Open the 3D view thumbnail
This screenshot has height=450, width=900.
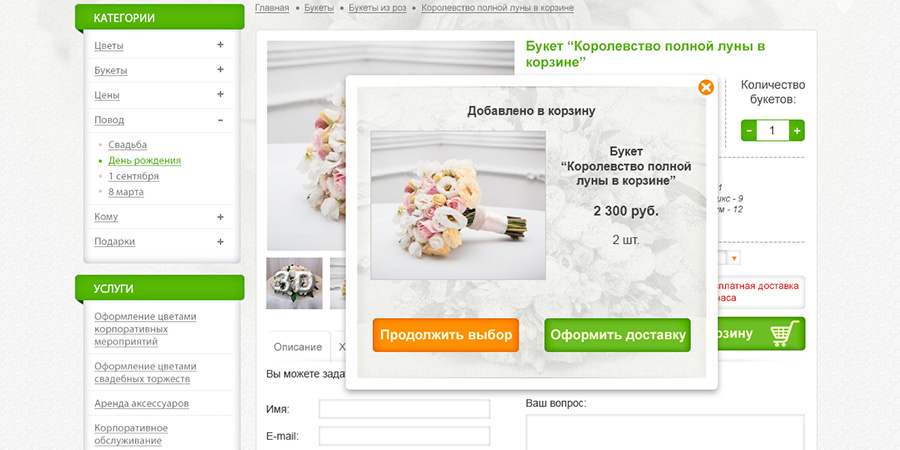tap(294, 283)
